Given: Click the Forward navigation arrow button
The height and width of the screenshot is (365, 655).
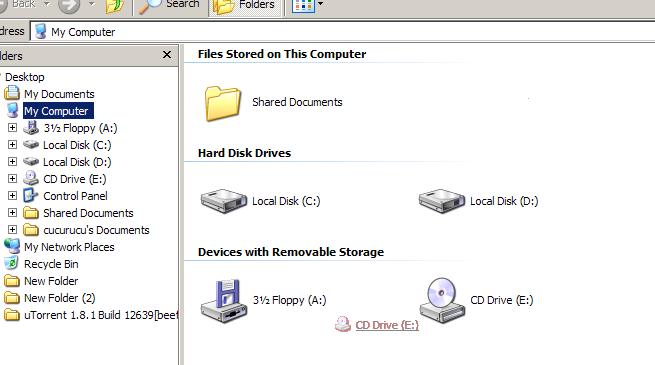Looking at the screenshot, I should pos(69,5).
